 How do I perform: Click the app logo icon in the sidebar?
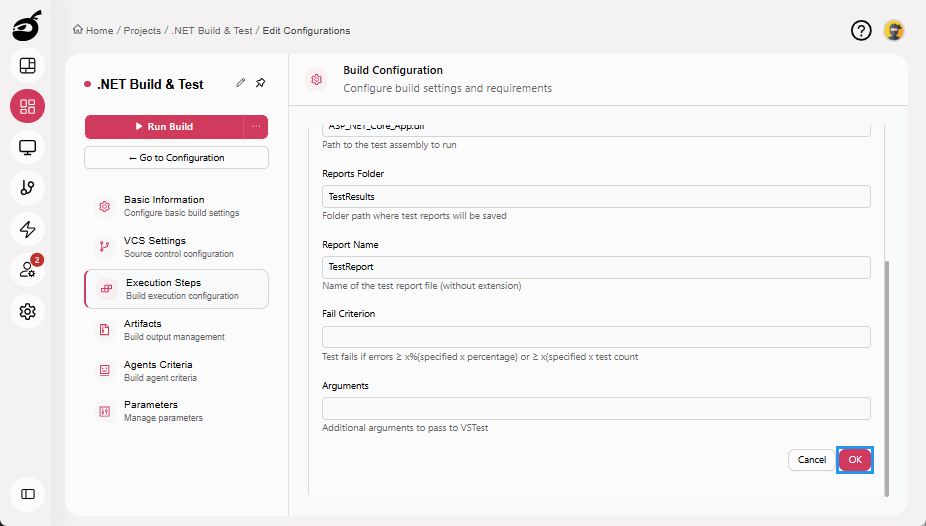[x=27, y=26]
